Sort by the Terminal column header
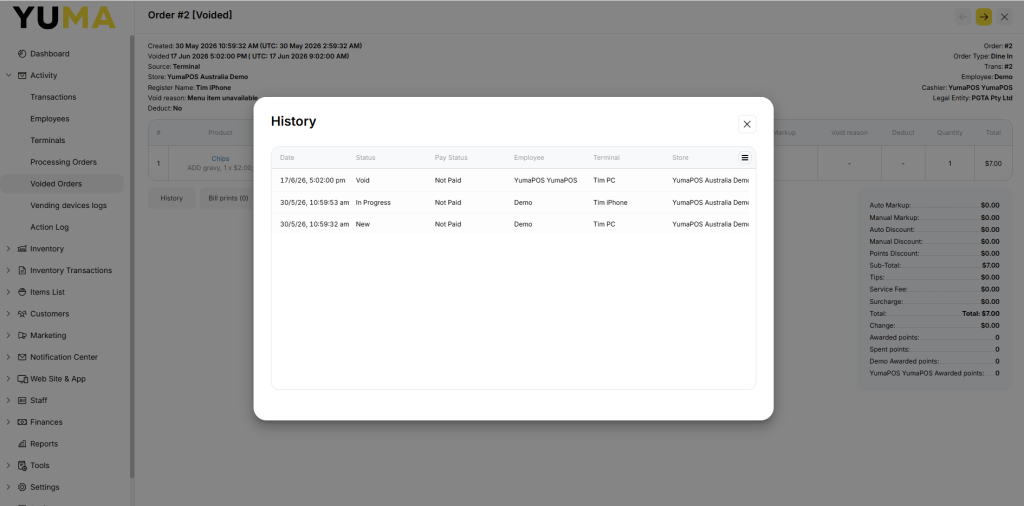The width and height of the screenshot is (1024, 506). [x=607, y=157]
